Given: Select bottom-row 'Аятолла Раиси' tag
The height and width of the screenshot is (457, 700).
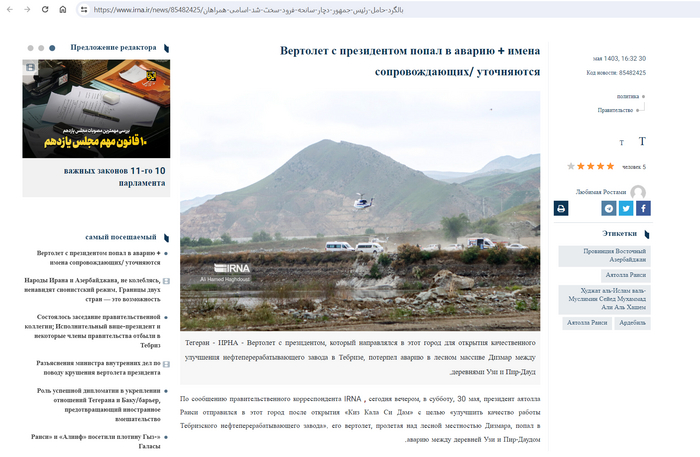Looking at the screenshot, I should coord(587,323).
